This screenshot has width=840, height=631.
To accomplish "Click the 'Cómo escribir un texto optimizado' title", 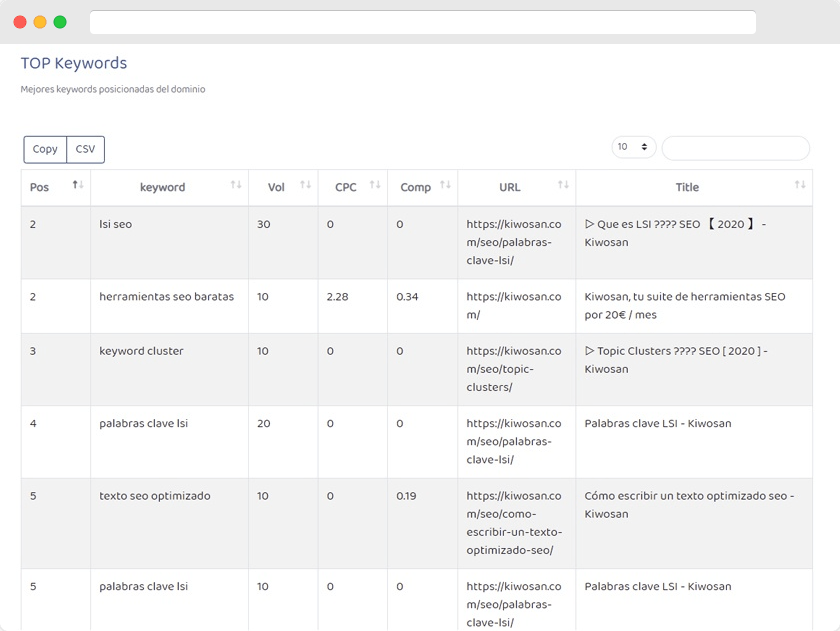I will (689, 505).
